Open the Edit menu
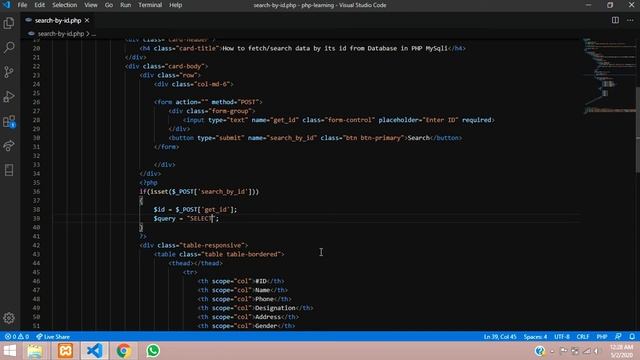The width and height of the screenshot is (640, 360). (x=40, y=5)
